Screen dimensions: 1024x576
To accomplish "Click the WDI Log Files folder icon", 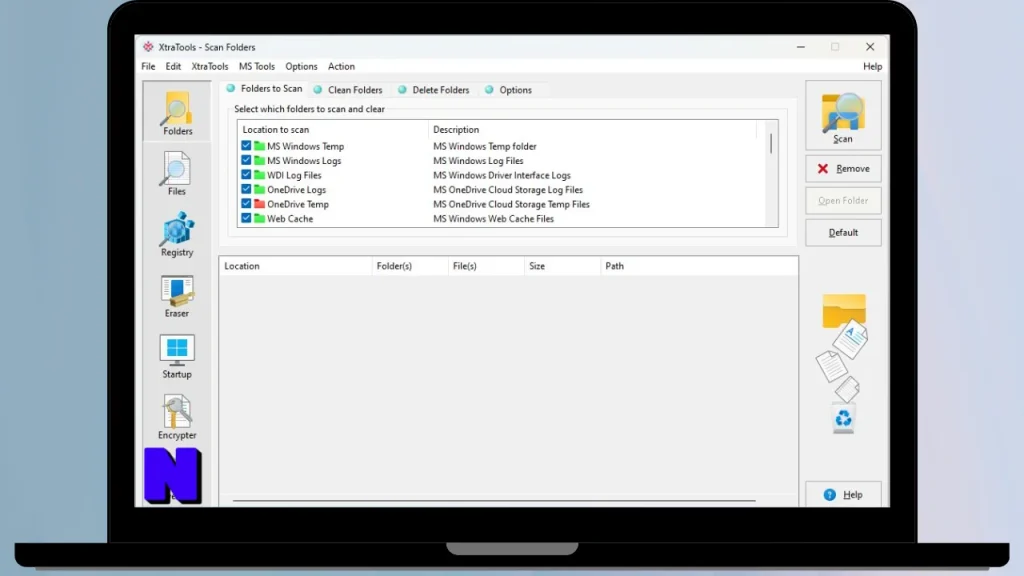I will pos(259,175).
